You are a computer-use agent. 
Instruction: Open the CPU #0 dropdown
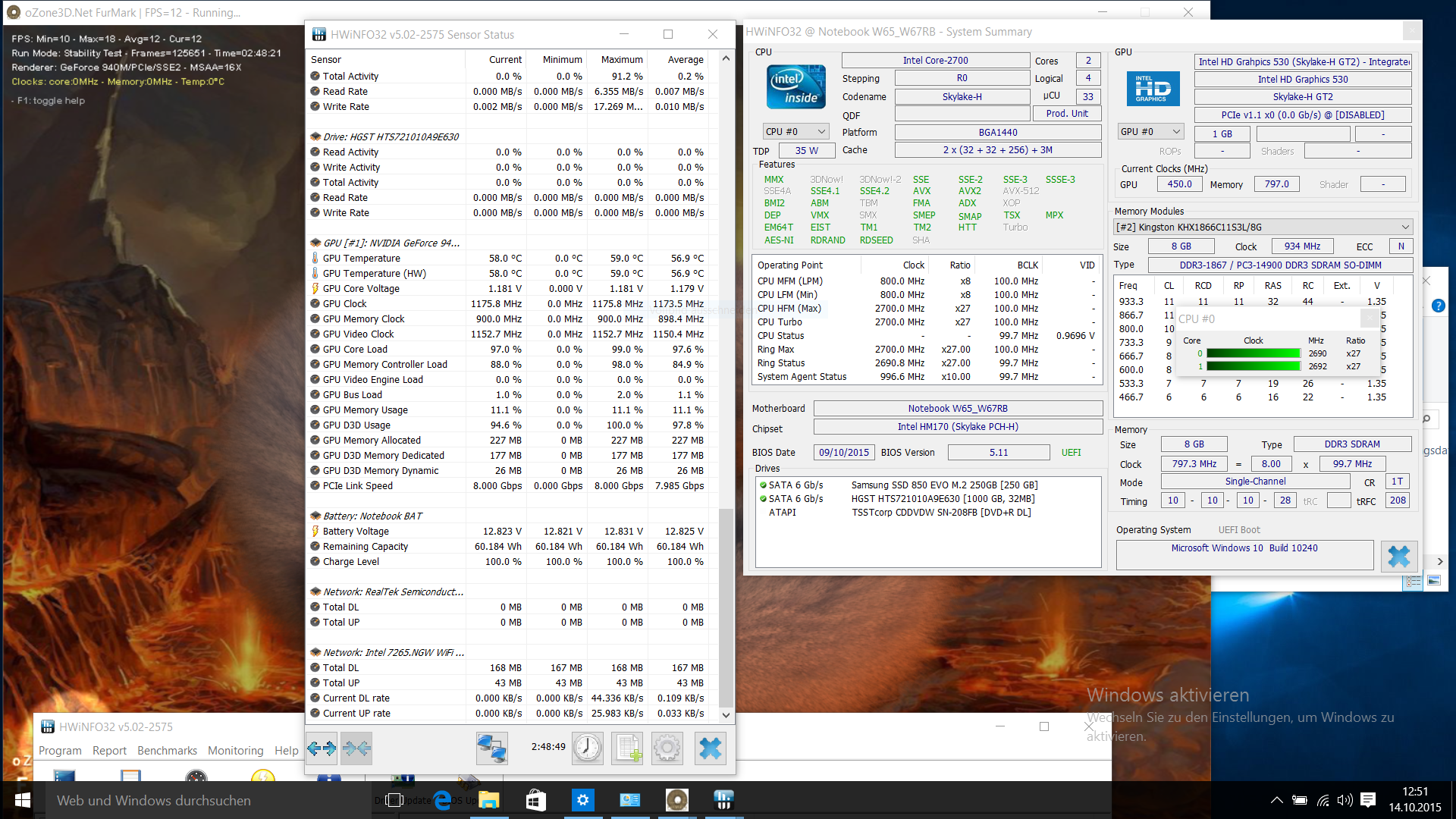(795, 132)
